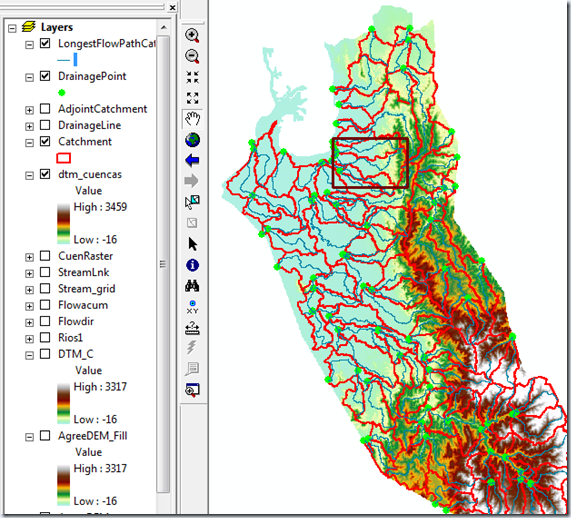Enable the AgreeDEM_Fill layer

tap(45, 436)
